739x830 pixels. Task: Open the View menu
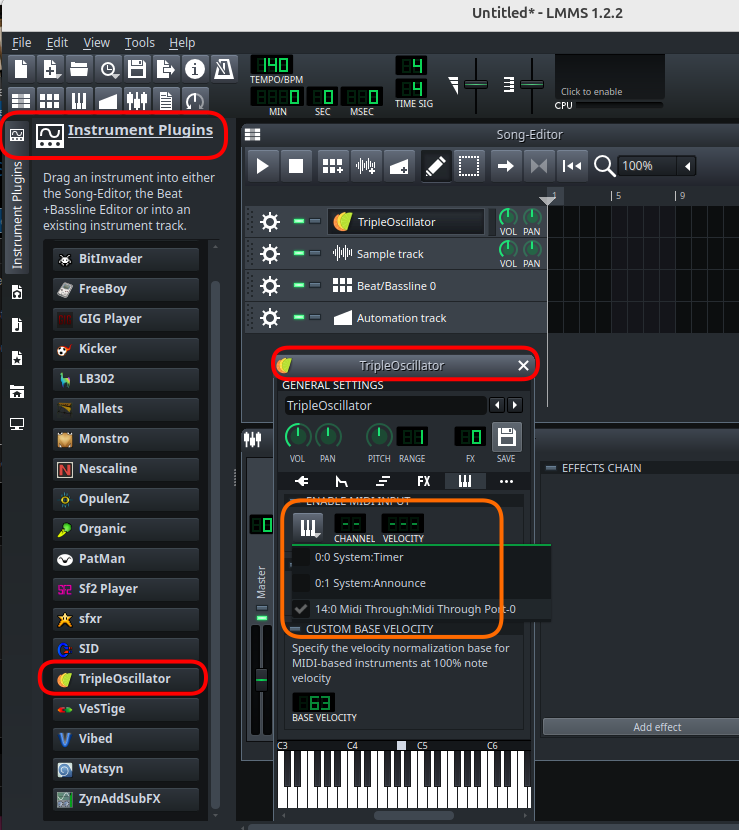tap(96, 42)
